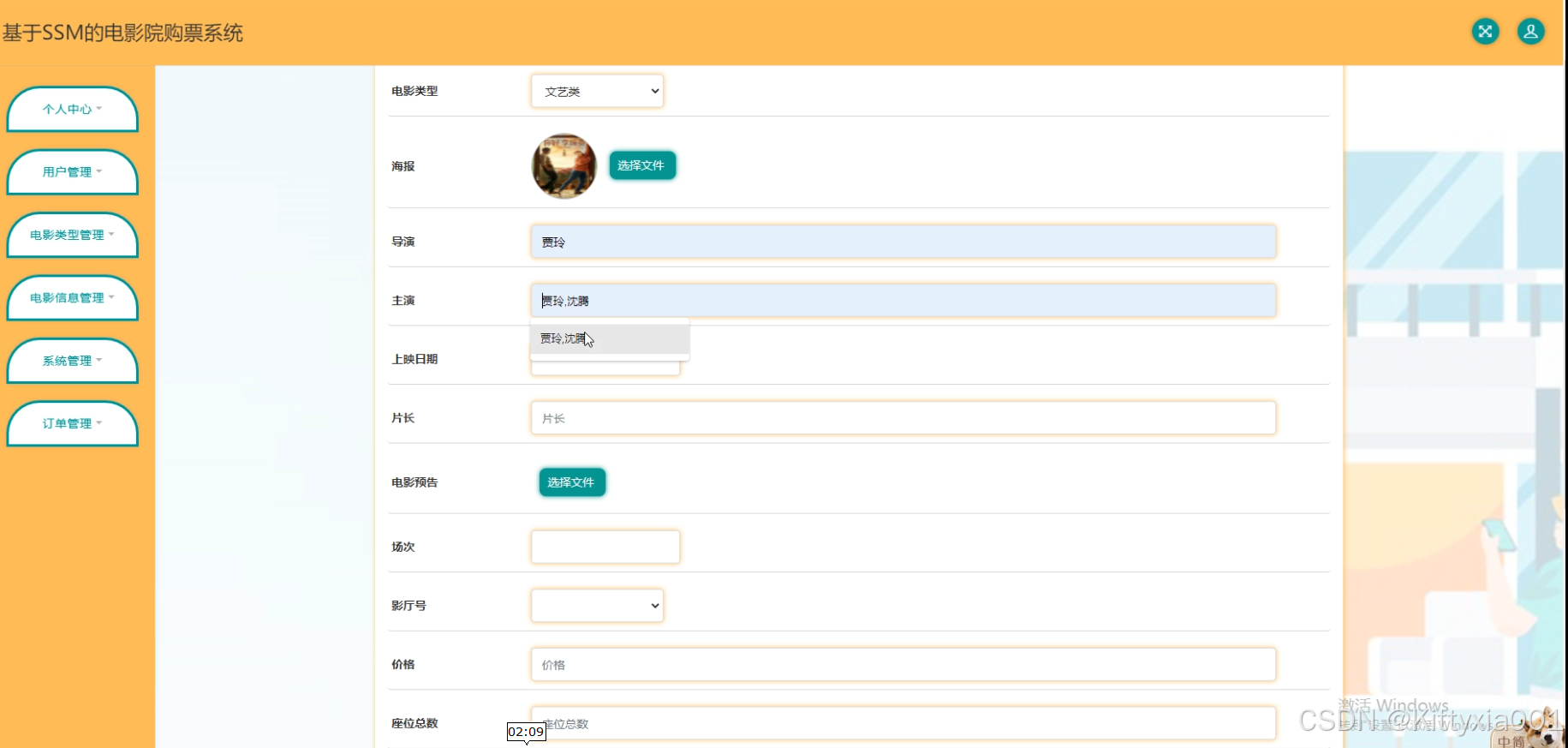Click the 导演 input field
Screen dimensions: 1568x748
pos(903,242)
